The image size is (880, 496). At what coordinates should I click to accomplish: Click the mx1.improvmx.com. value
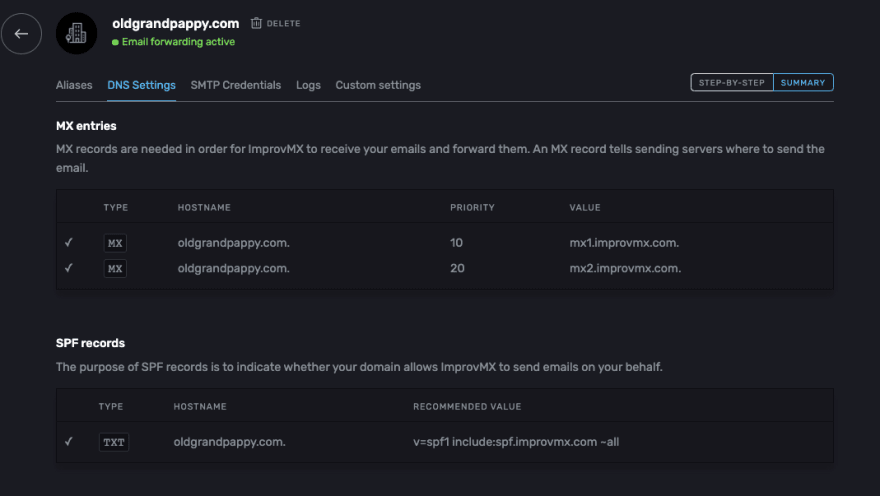click(x=624, y=243)
